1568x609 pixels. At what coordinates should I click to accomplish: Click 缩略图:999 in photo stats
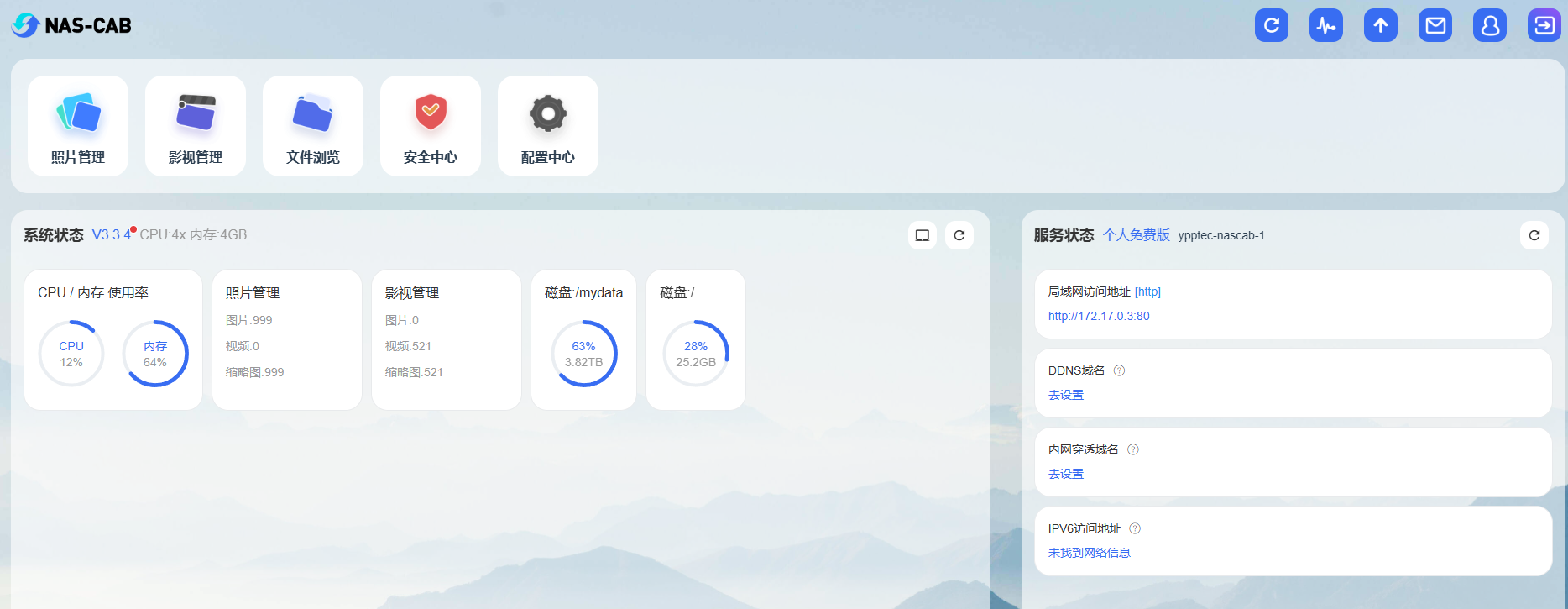coord(255,372)
